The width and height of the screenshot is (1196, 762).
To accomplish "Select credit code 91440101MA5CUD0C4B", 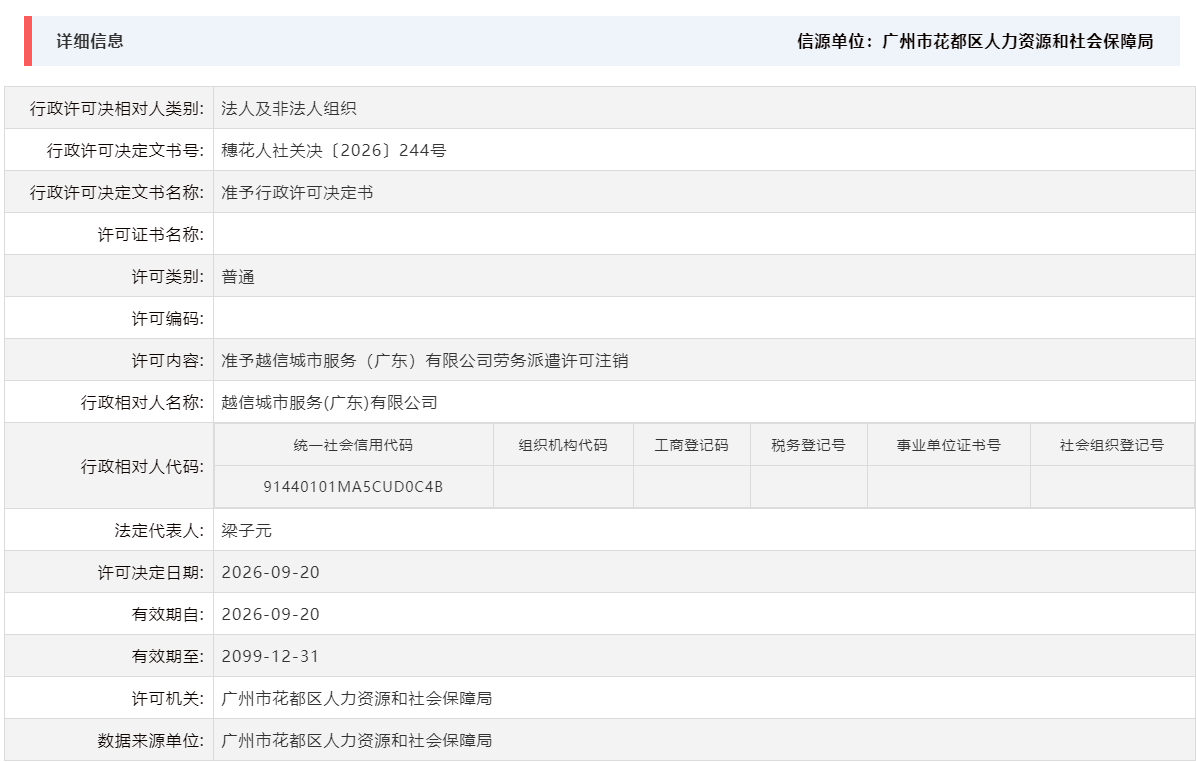I will click(x=353, y=487).
